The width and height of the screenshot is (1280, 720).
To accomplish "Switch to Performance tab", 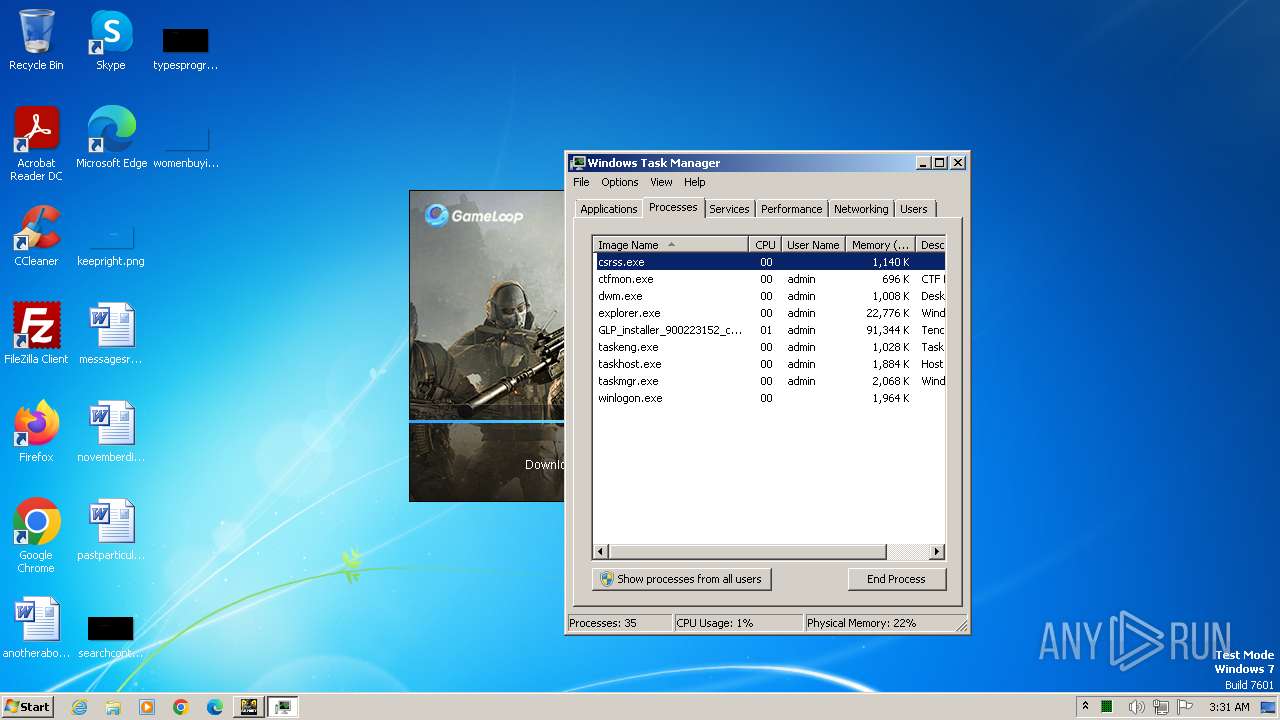I will [791, 209].
